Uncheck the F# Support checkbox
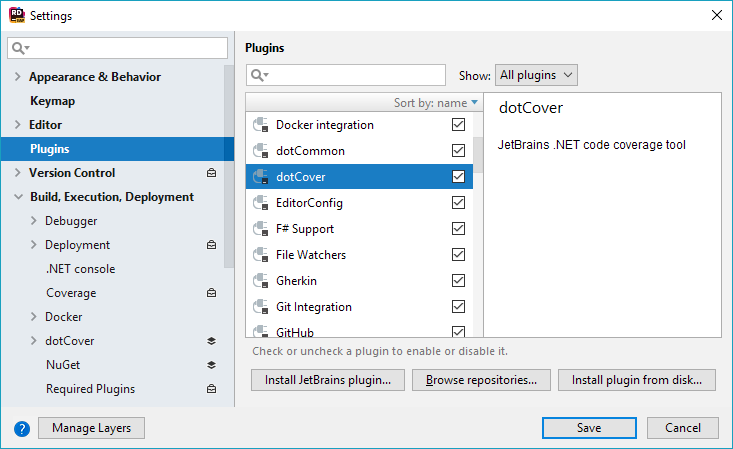Image resolution: width=733 pixels, height=449 pixels. (458, 228)
